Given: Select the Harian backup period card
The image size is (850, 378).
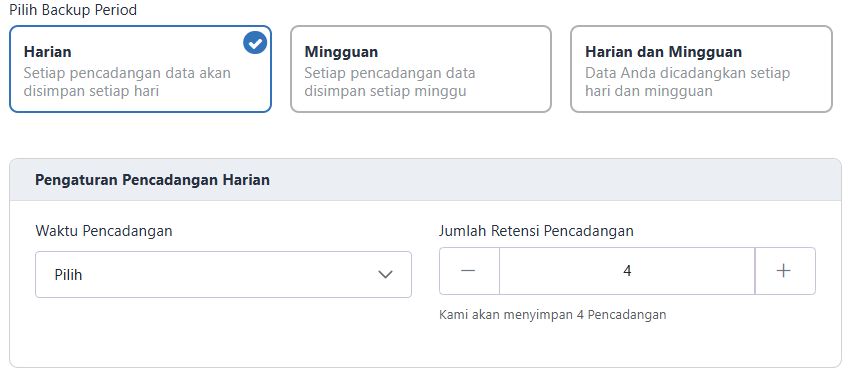Looking at the screenshot, I should (x=140, y=69).
